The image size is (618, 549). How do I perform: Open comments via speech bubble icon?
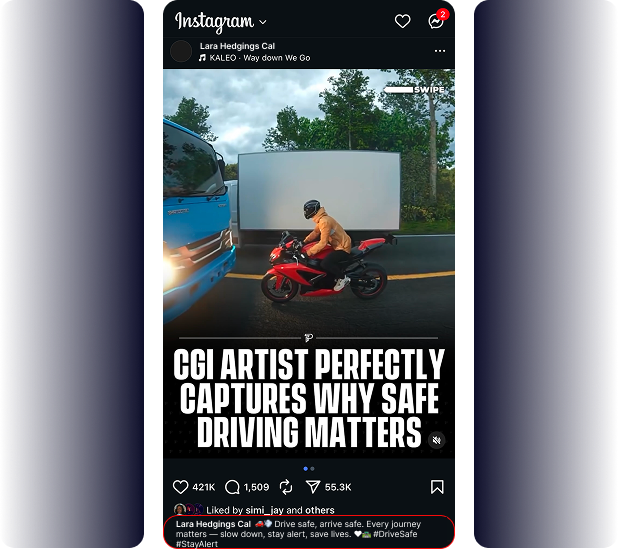[x=232, y=487]
